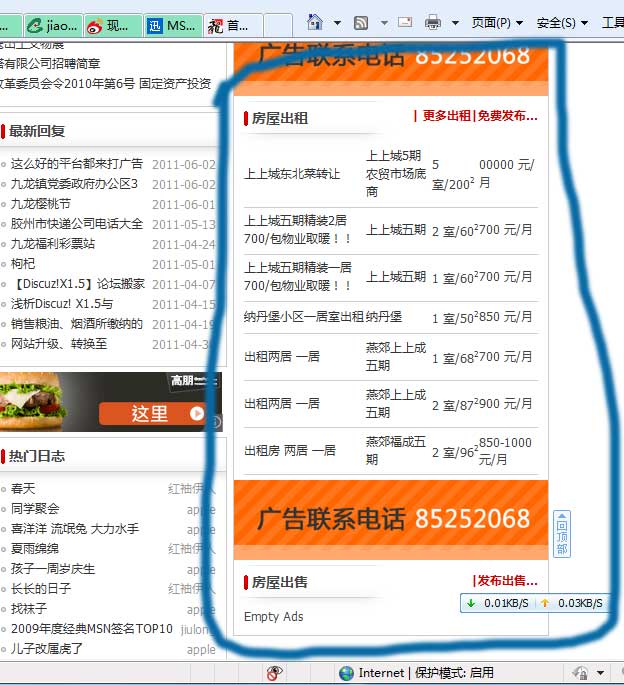The height and width of the screenshot is (685, 624).
Task: Click the Internet zone globe icon
Action: (346, 673)
